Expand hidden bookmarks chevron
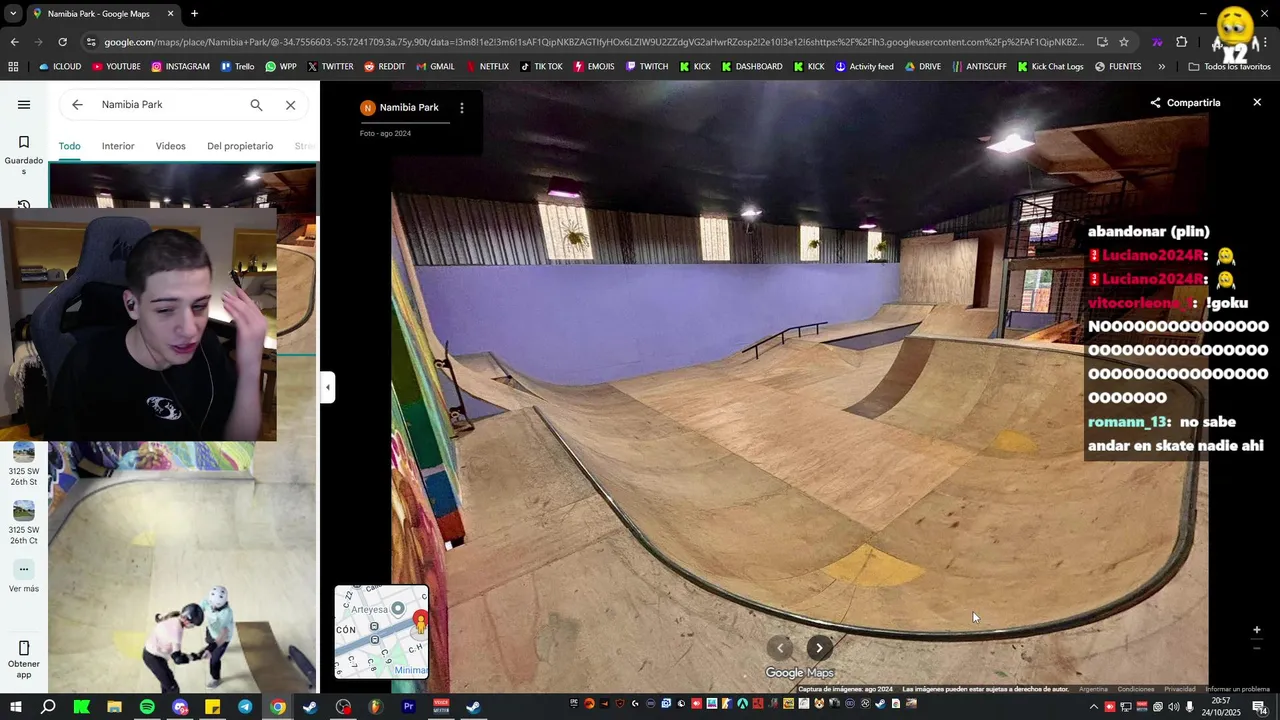The width and height of the screenshot is (1280, 720). pos(1161,67)
